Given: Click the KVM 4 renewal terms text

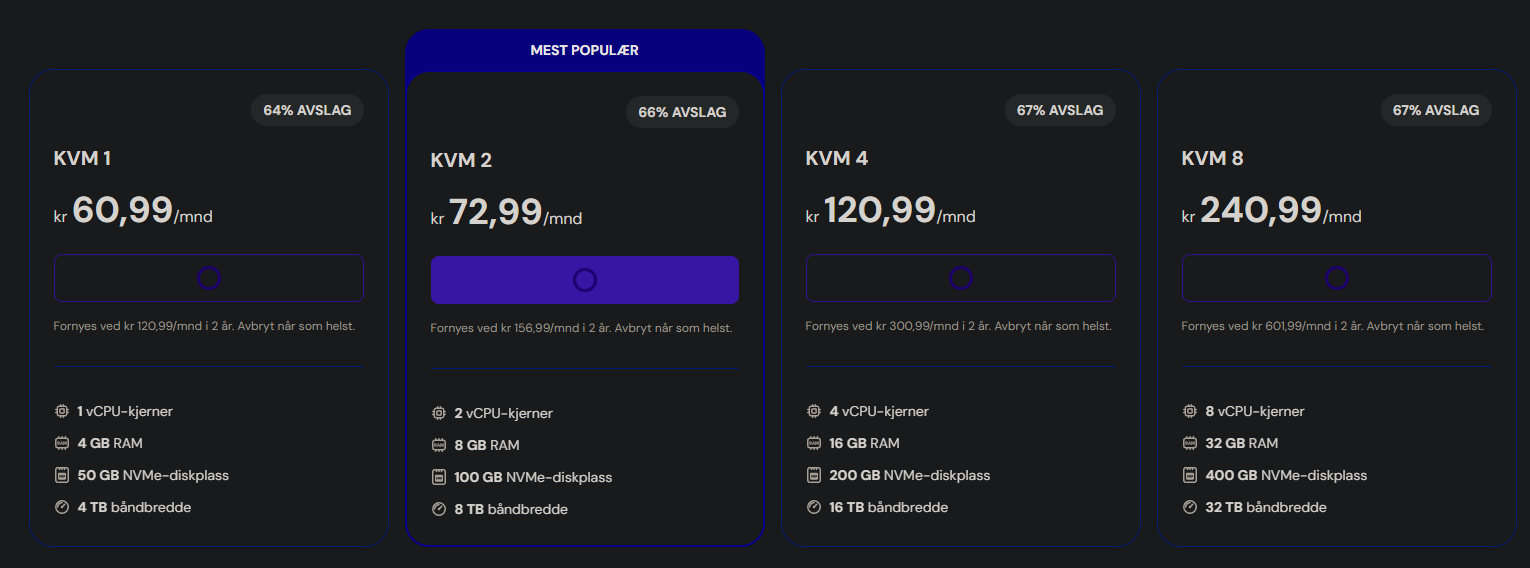Looking at the screenshot, I should [958, 326].
